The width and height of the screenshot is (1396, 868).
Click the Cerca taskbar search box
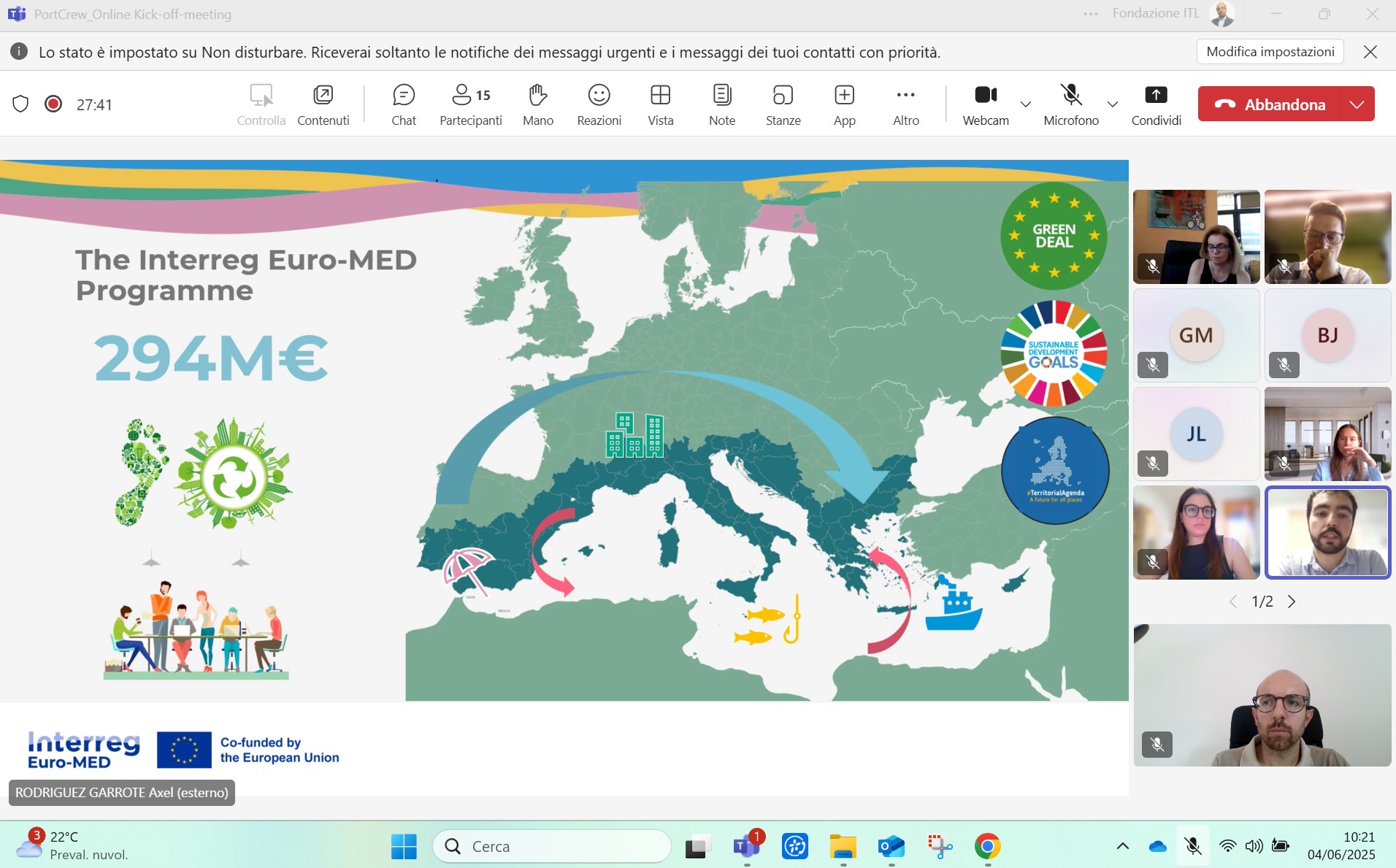pyautogui.click(x=552, y=846)
